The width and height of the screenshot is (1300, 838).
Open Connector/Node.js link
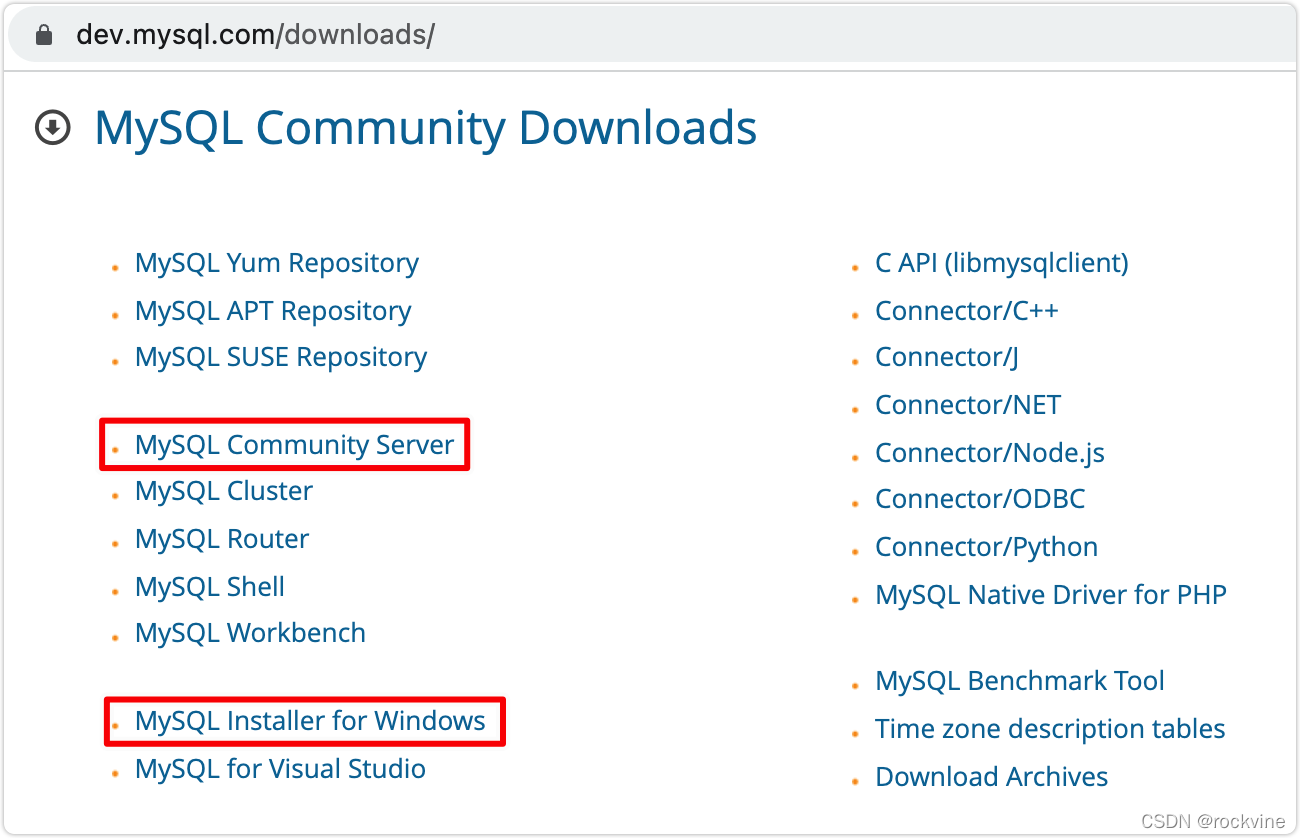point(990,453)
